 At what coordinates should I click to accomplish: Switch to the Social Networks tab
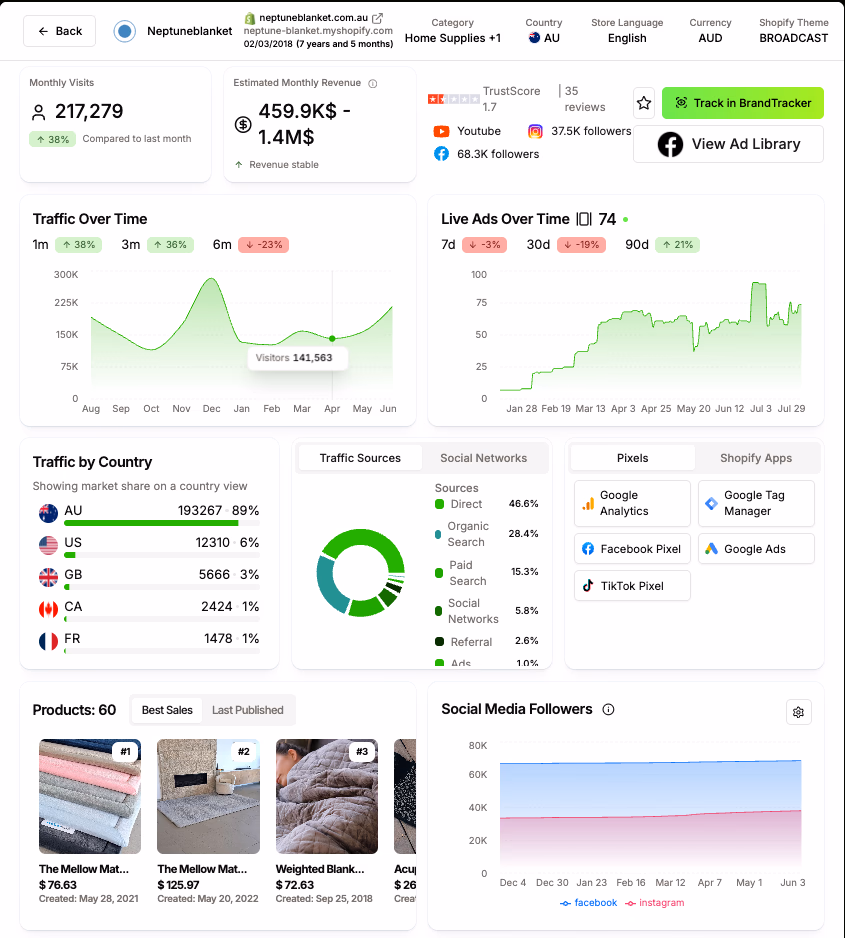coord(484,458)
